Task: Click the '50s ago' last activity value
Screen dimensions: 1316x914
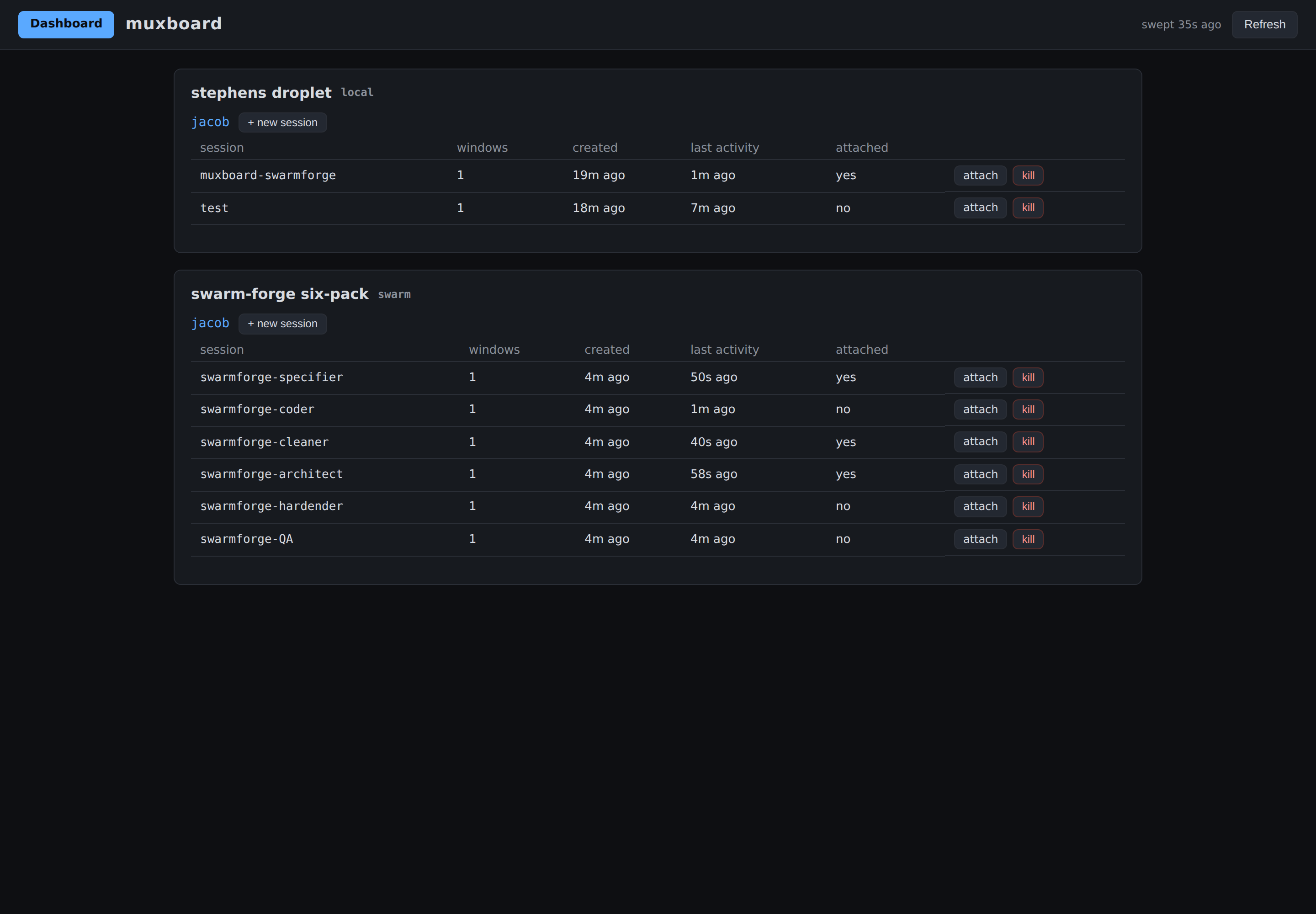Action: tap(714, 377)
